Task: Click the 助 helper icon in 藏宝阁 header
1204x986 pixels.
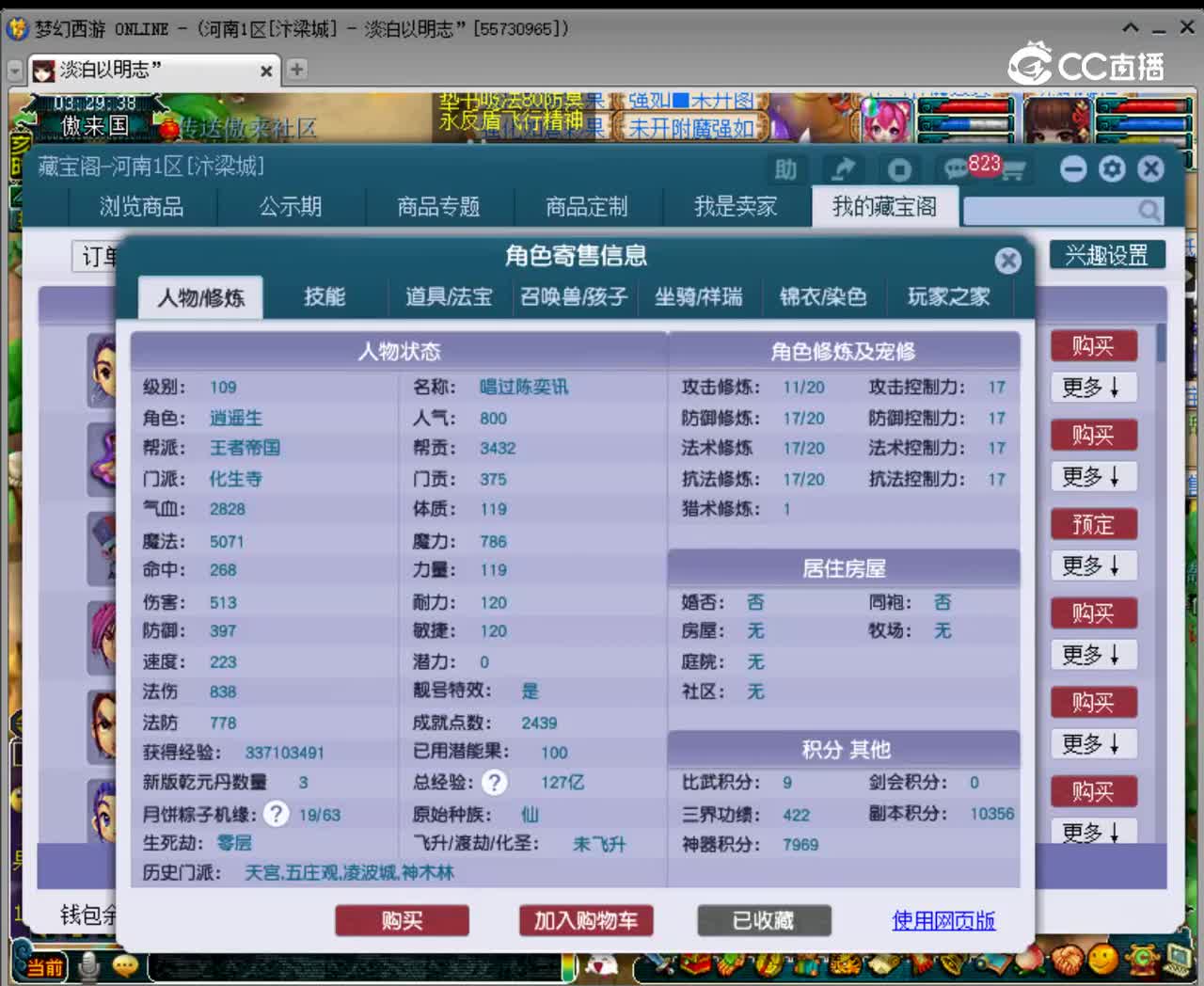Action: [786, 169]
